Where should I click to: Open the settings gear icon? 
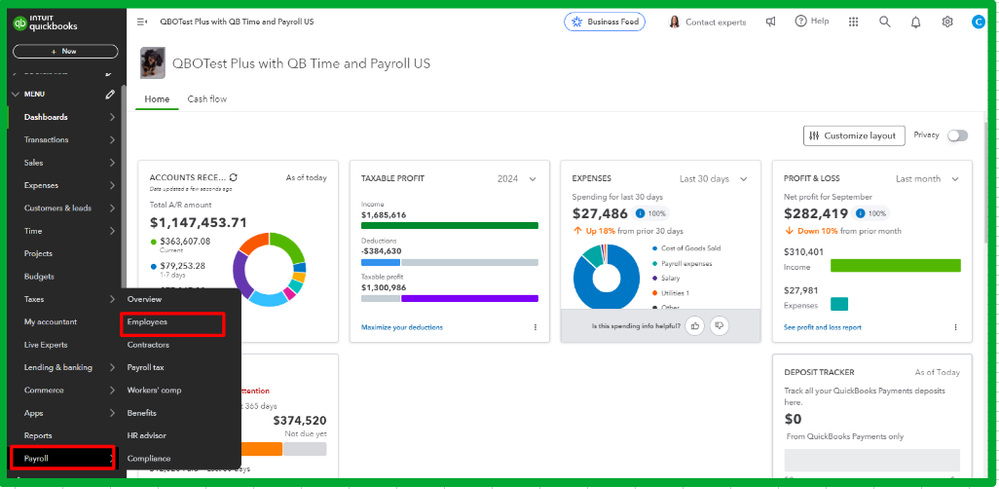[947, 22]
